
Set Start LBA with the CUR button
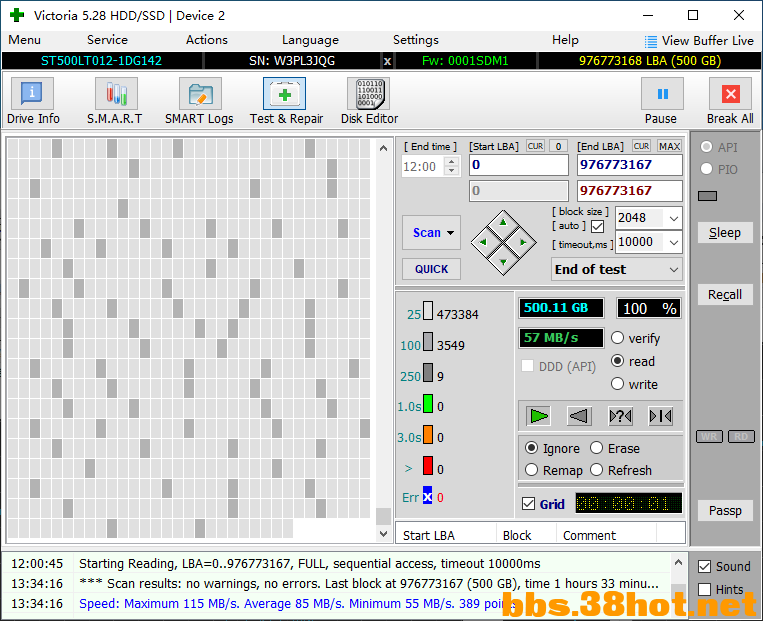[x=535, y=146]
